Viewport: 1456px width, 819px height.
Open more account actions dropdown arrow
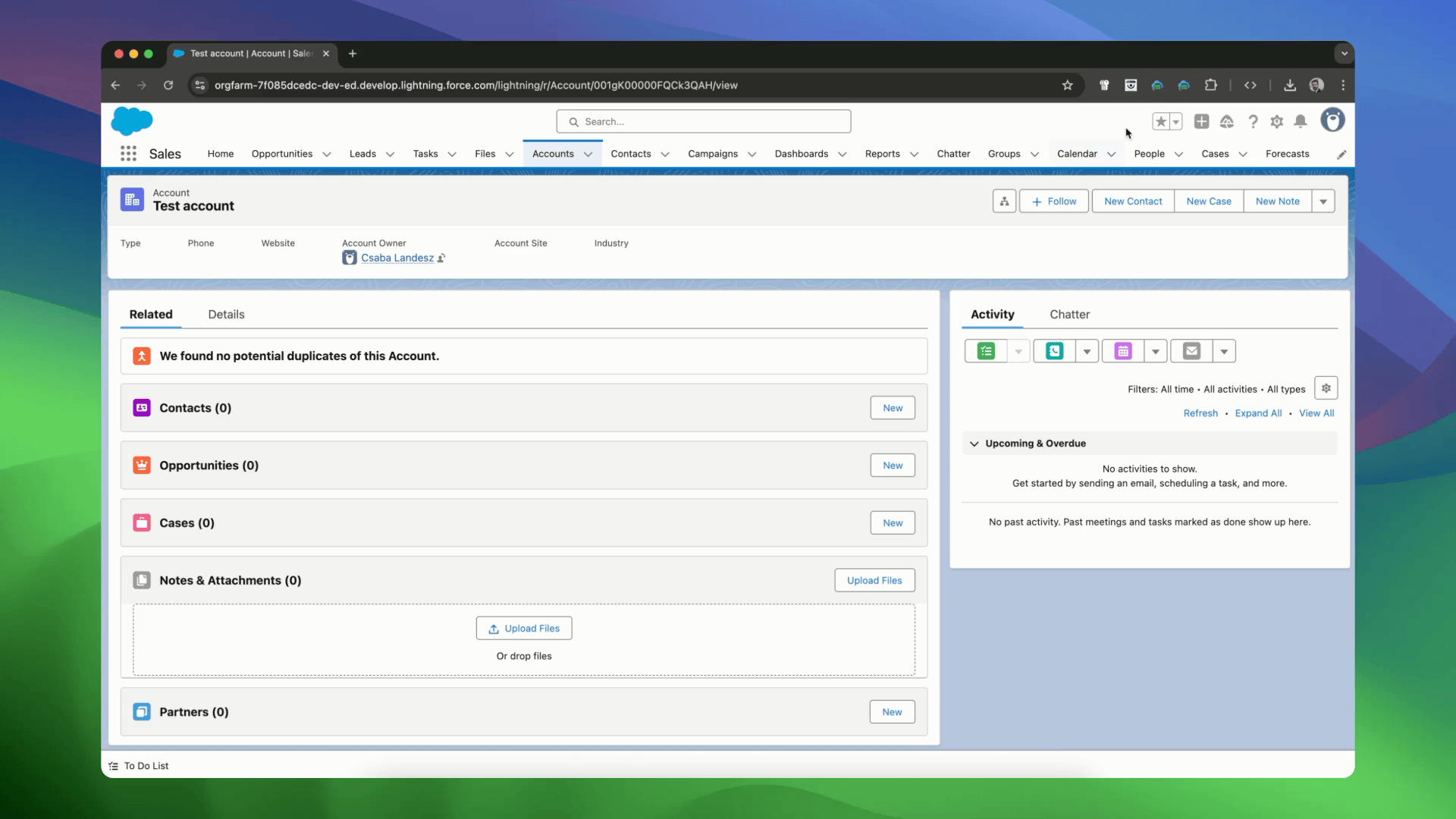(1323, 201)
